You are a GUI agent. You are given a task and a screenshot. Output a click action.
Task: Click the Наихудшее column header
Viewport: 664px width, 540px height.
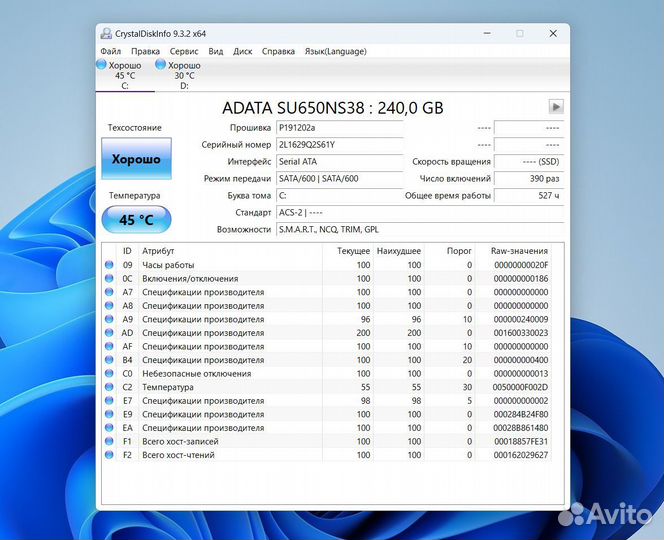399,251
